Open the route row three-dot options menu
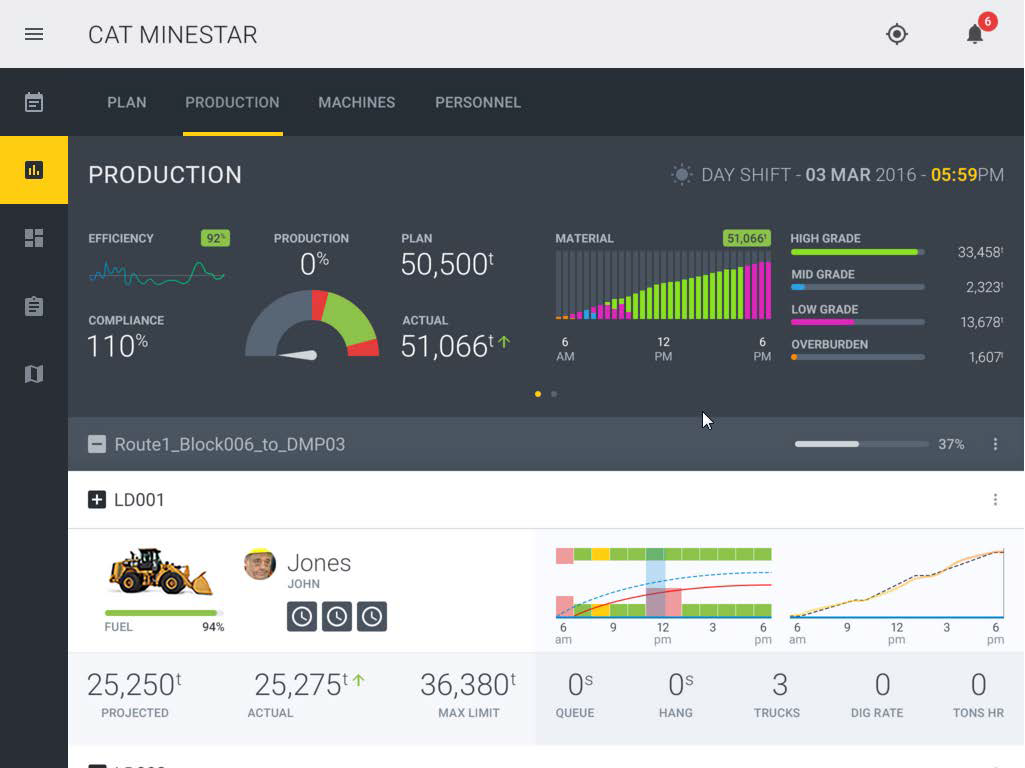The image size is (1025, 768). tap(995, 444)
